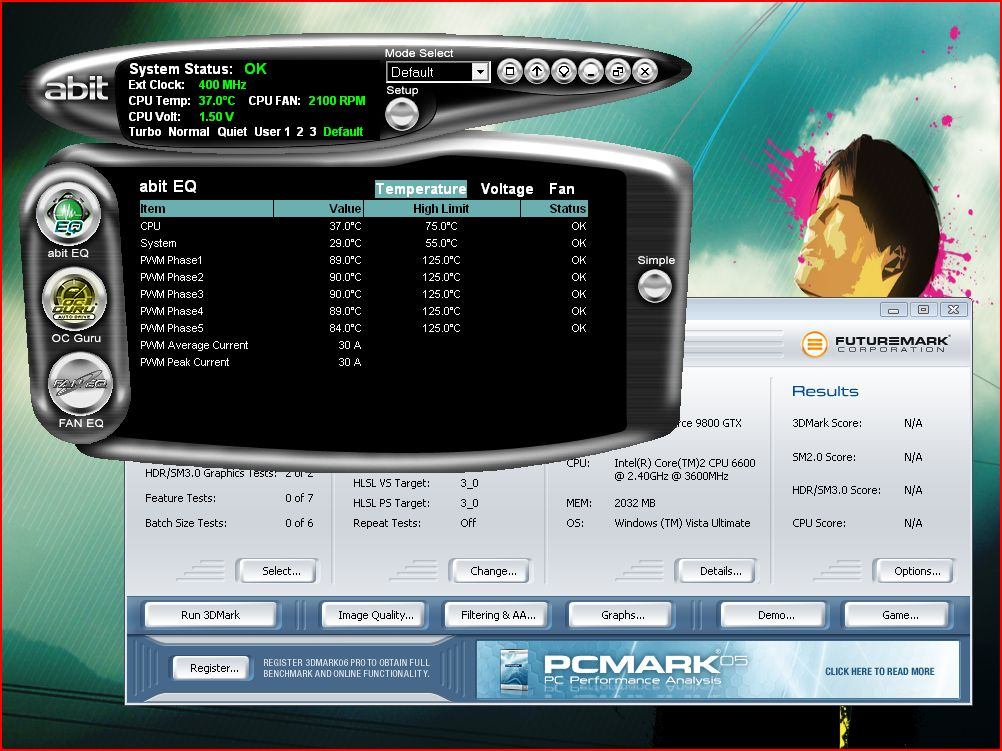Select the Turbo mode
The height and width of the screenshot is (751, 1002).
(x=144, y=132)
